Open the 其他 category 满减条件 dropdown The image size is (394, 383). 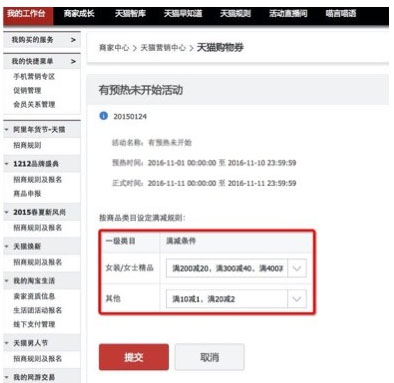click(236, 299)
